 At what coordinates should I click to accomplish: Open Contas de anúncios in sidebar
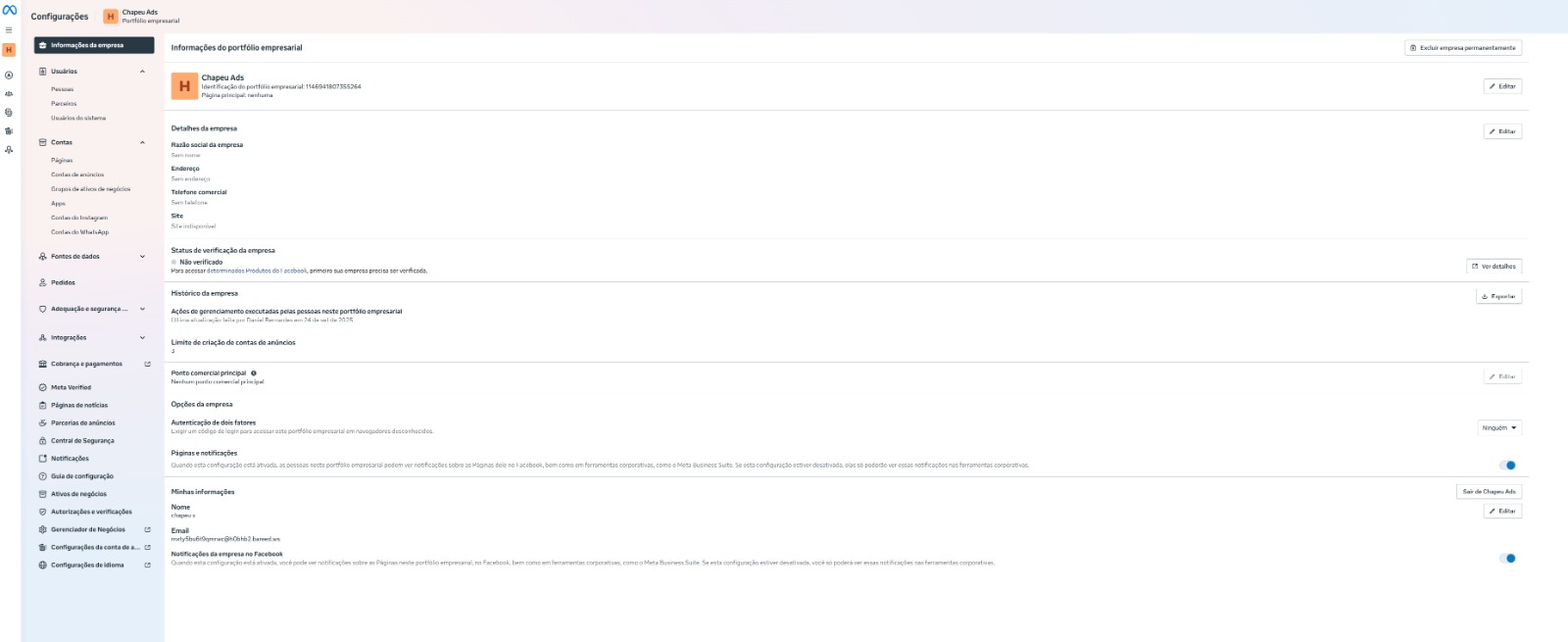pyautogui.click(x=77, y=174)
